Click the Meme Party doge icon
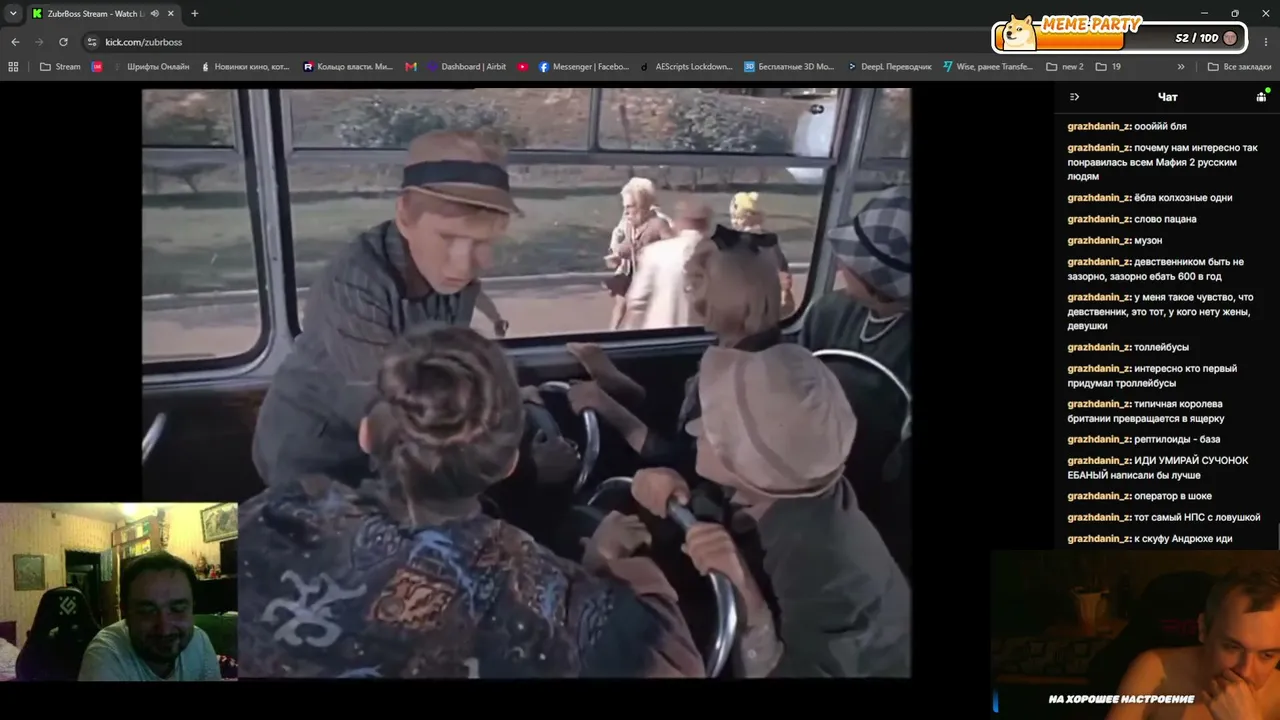The height and width of the screenshot is (720, 1280). click(1019, 33)
